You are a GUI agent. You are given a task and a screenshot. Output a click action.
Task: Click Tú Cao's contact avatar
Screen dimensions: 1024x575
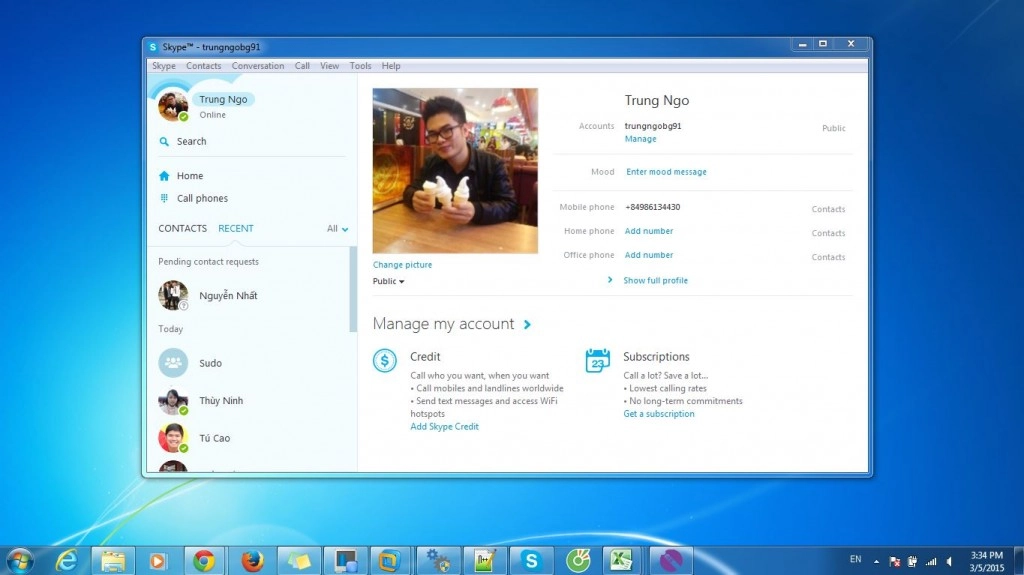(x=173, y=438)
